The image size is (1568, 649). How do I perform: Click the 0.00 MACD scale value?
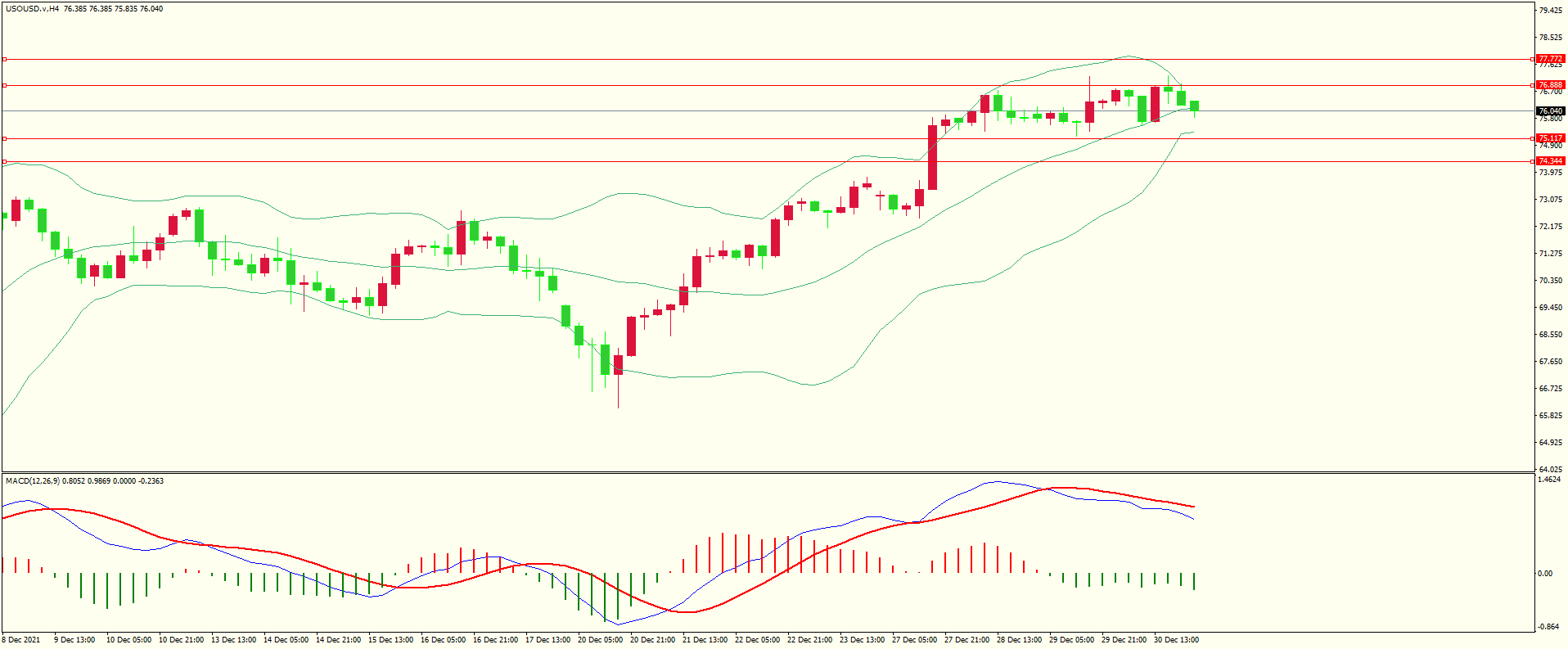tap(1545, 574)
